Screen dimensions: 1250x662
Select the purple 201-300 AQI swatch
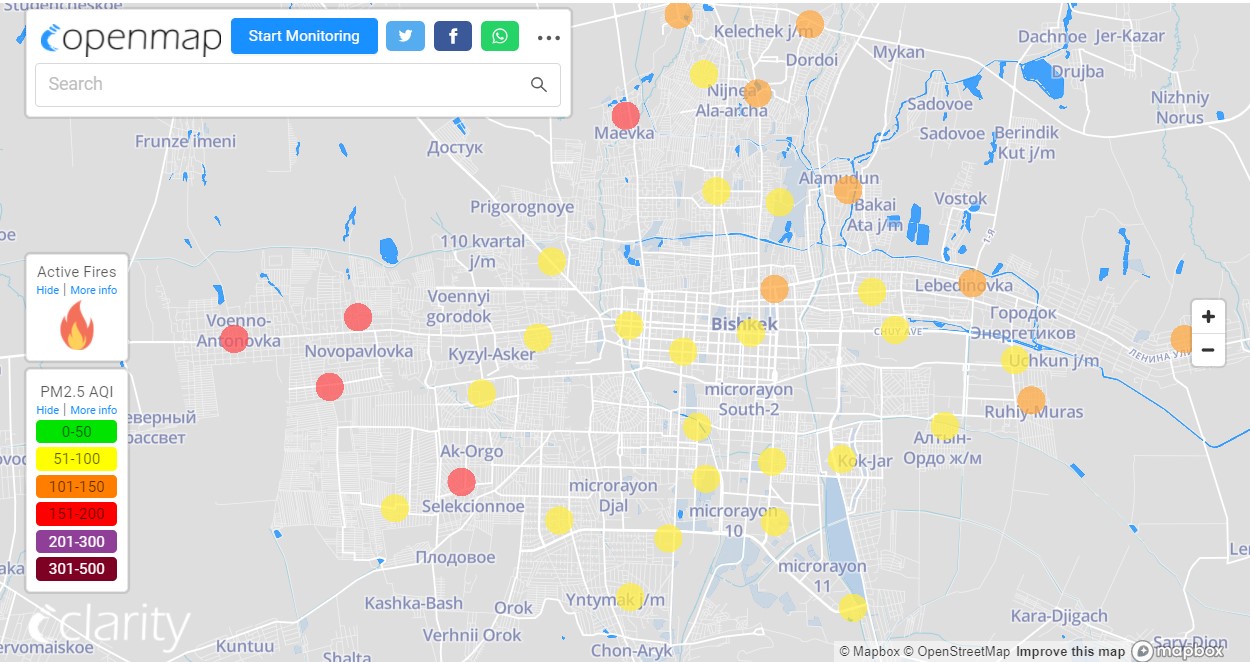point(77,542)
